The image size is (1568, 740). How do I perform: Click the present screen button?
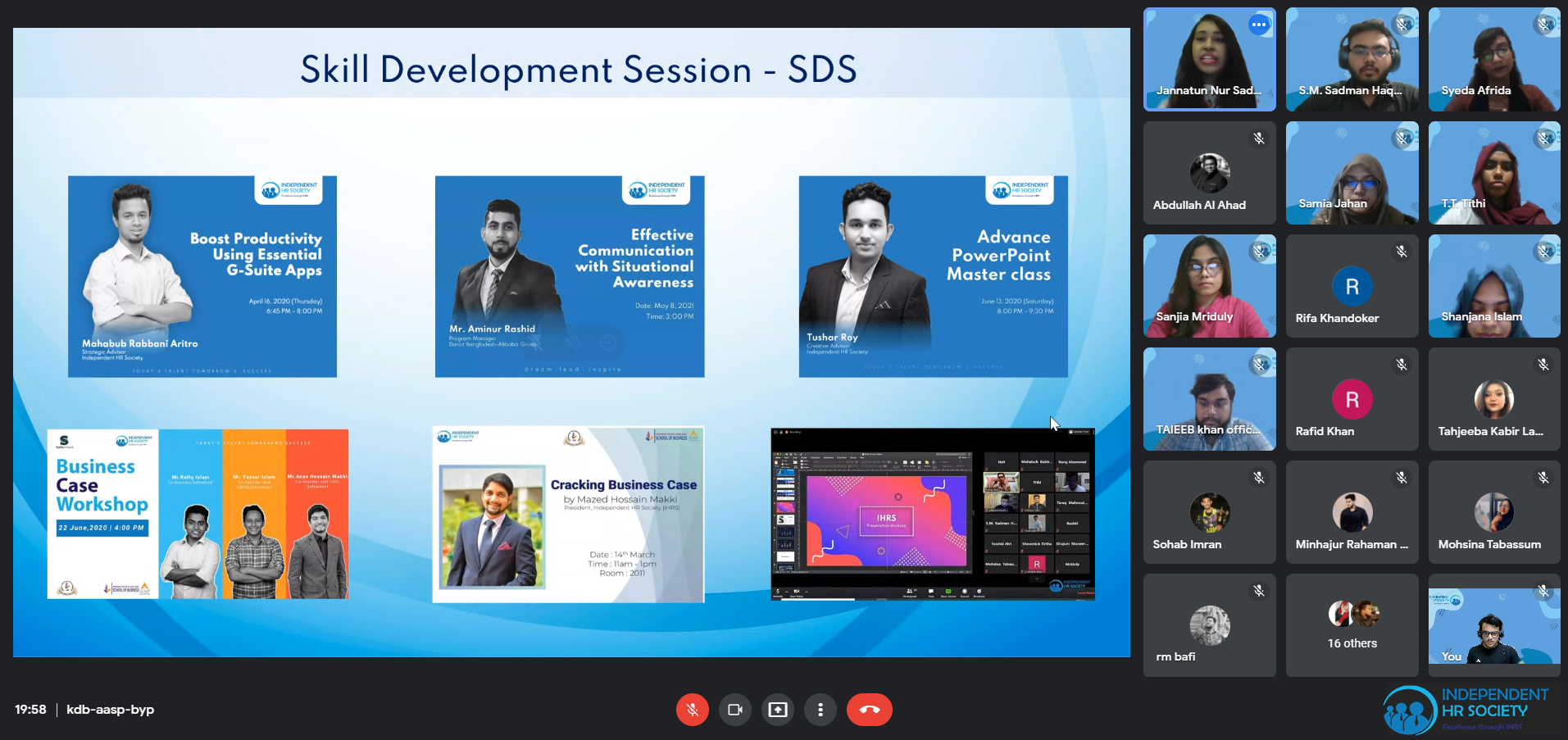[778, 710]
